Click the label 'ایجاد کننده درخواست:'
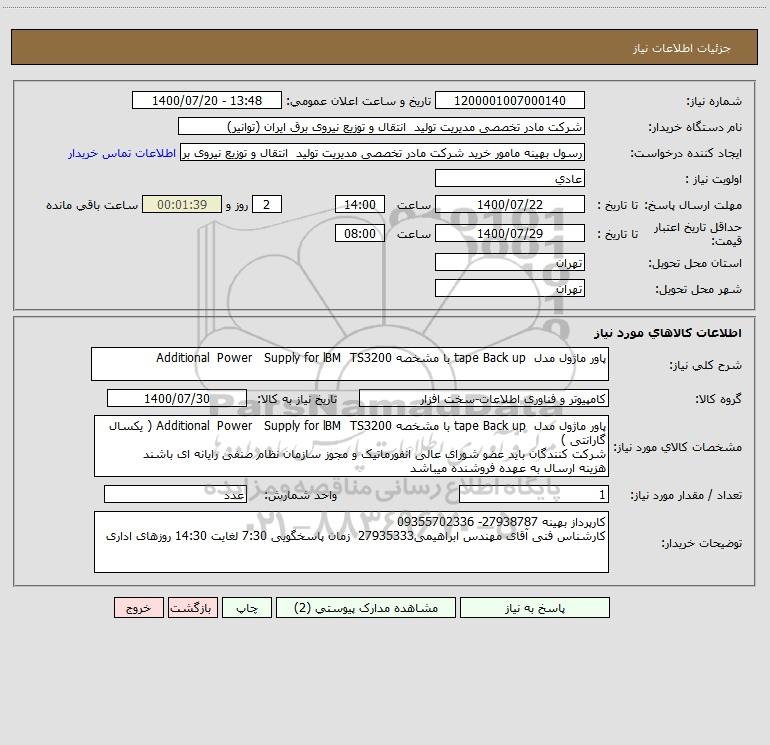The width and height of the screenshot is (770, 745). coord(686,153)
